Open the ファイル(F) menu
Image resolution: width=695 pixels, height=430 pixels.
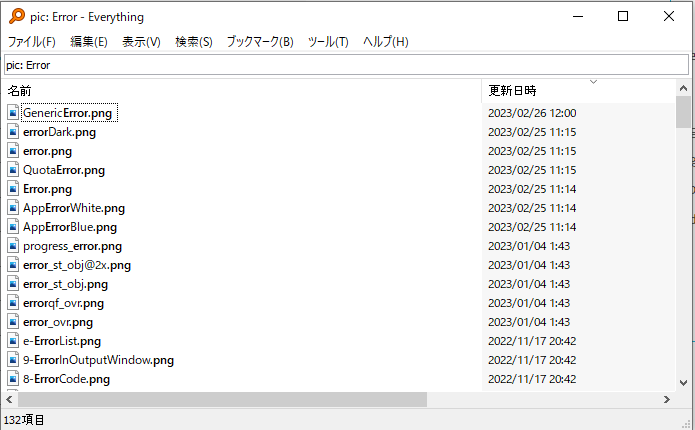point(31,42)
